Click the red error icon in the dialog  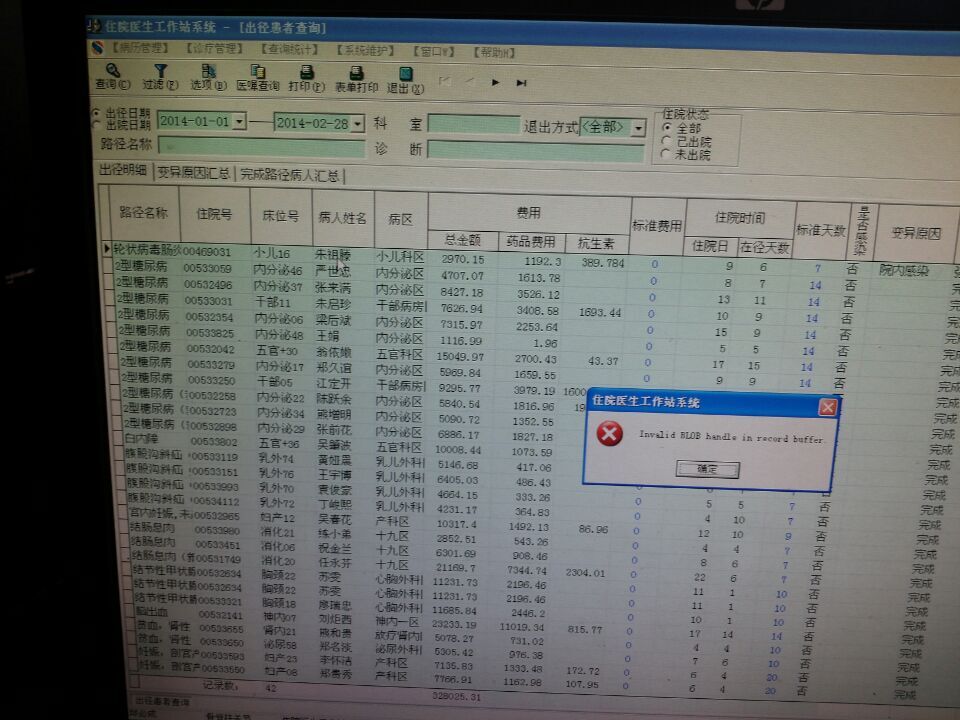(610, 433)
